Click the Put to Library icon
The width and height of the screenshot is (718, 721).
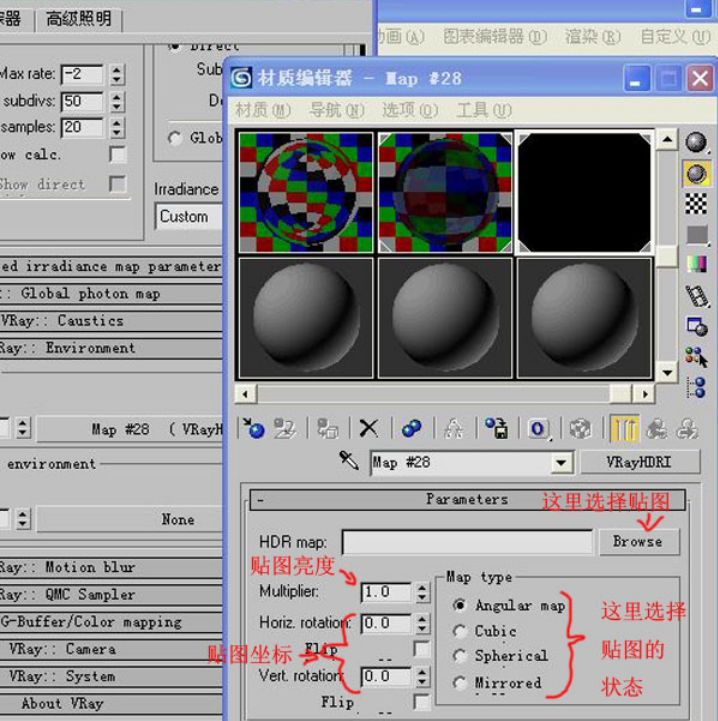coord(496,429)
